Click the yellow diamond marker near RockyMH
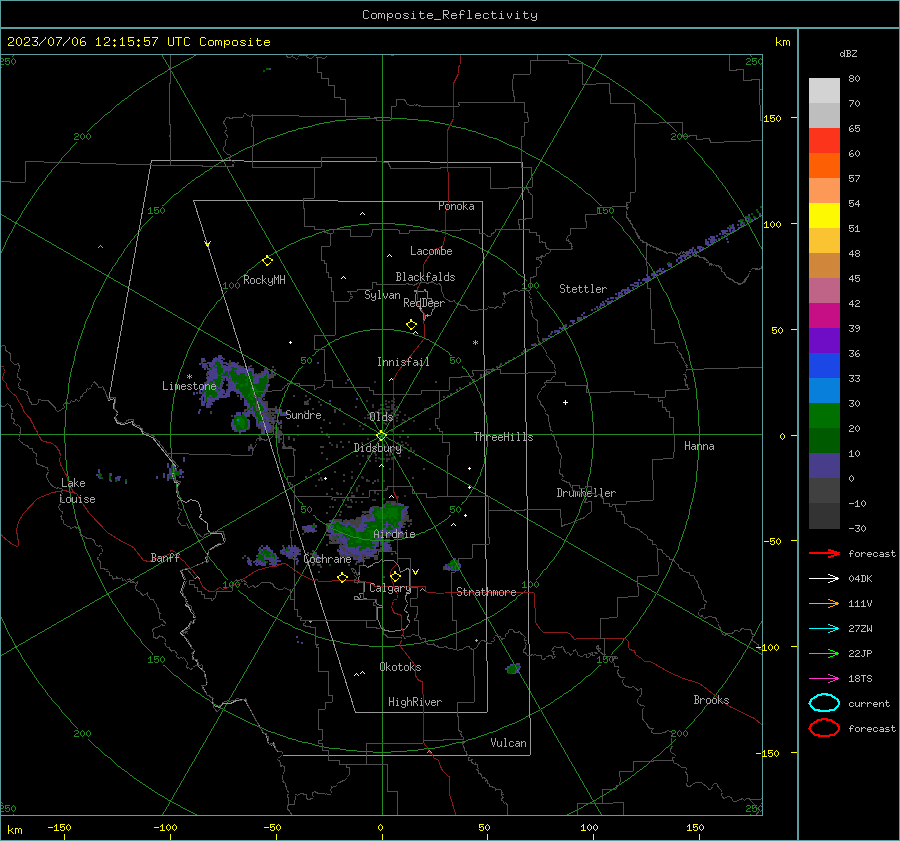 [267, 261]
